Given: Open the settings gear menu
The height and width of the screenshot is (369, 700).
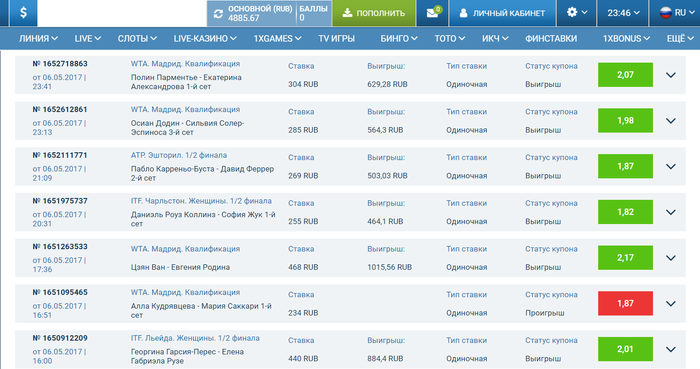Looking at the screenshot, I should [576, 13].
